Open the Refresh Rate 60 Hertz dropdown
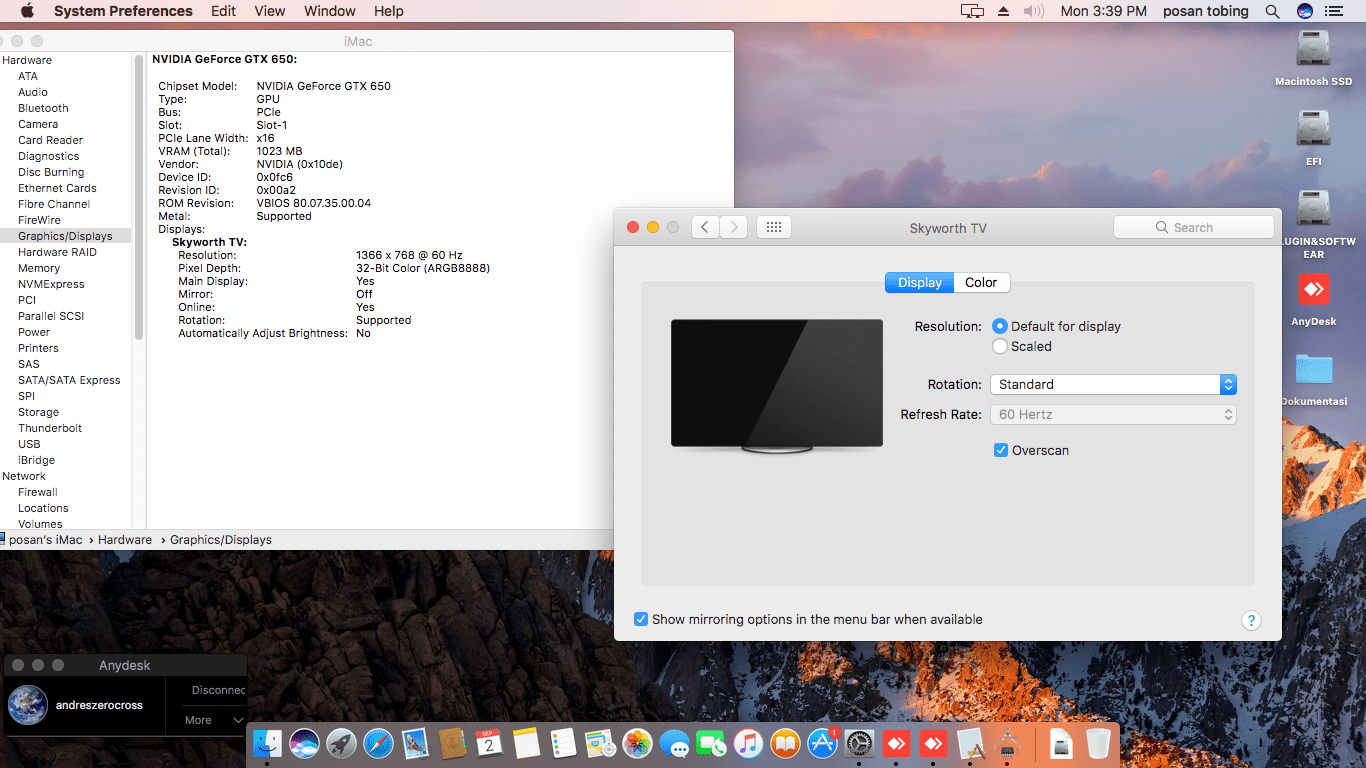 [1113, 414]
